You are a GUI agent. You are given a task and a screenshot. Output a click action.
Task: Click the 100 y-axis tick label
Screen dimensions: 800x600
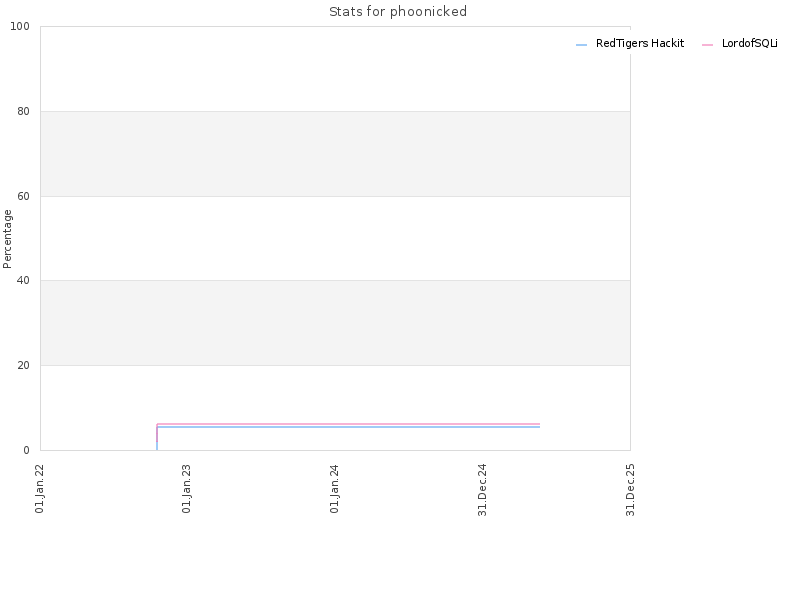(x=20, y=27)
